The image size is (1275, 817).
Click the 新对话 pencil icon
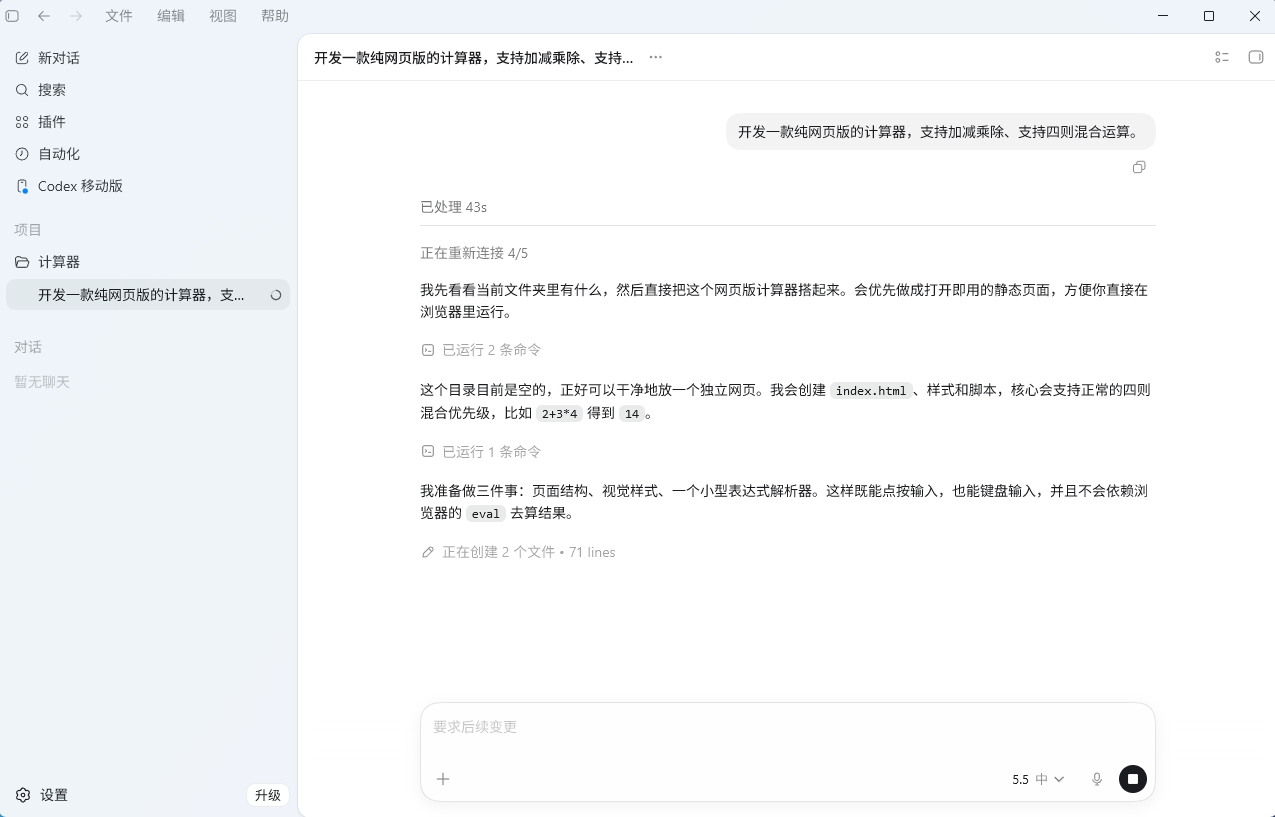(x=22, y=58)
